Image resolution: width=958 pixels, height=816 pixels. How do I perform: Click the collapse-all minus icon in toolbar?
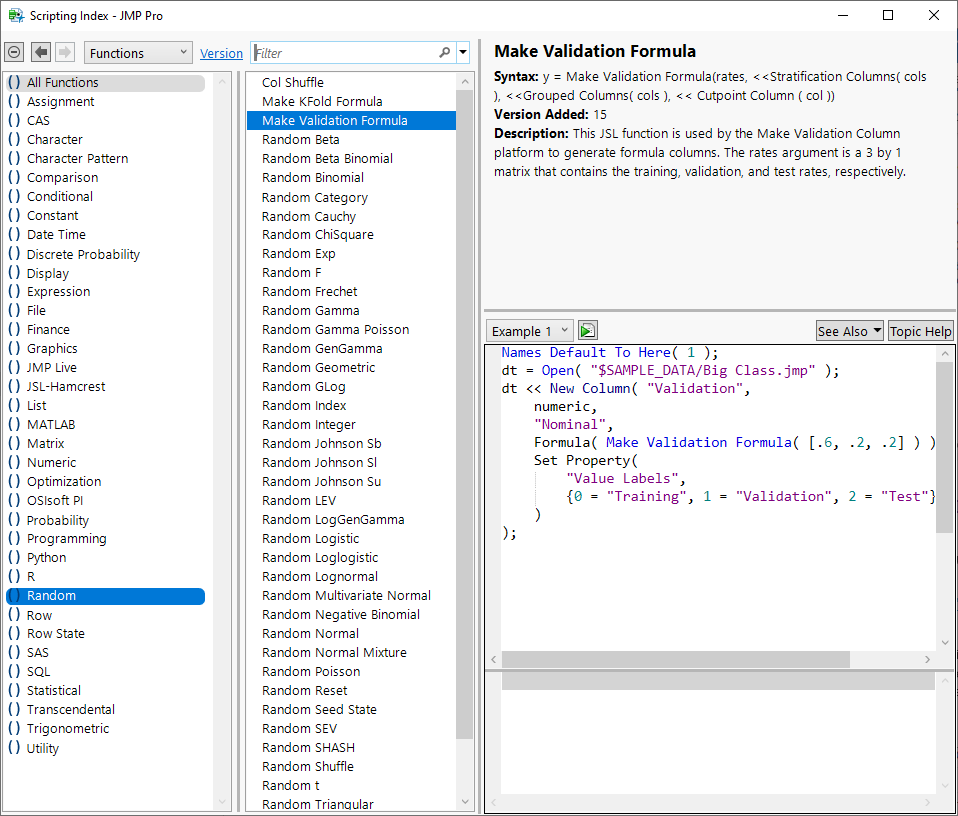point(13,52)
